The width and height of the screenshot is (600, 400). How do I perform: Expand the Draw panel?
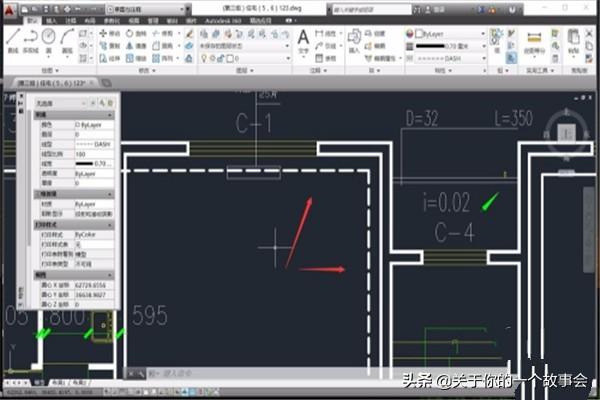coord(51,70)
